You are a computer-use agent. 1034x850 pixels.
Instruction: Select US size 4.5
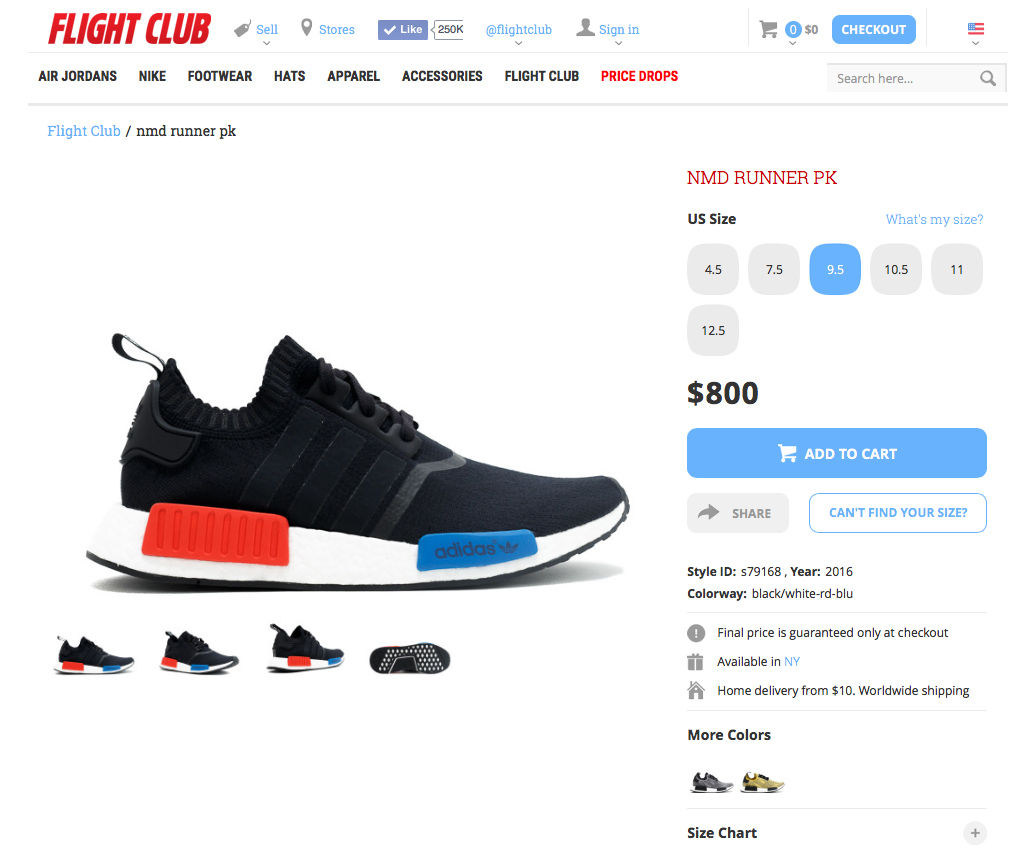click(713, 269)
